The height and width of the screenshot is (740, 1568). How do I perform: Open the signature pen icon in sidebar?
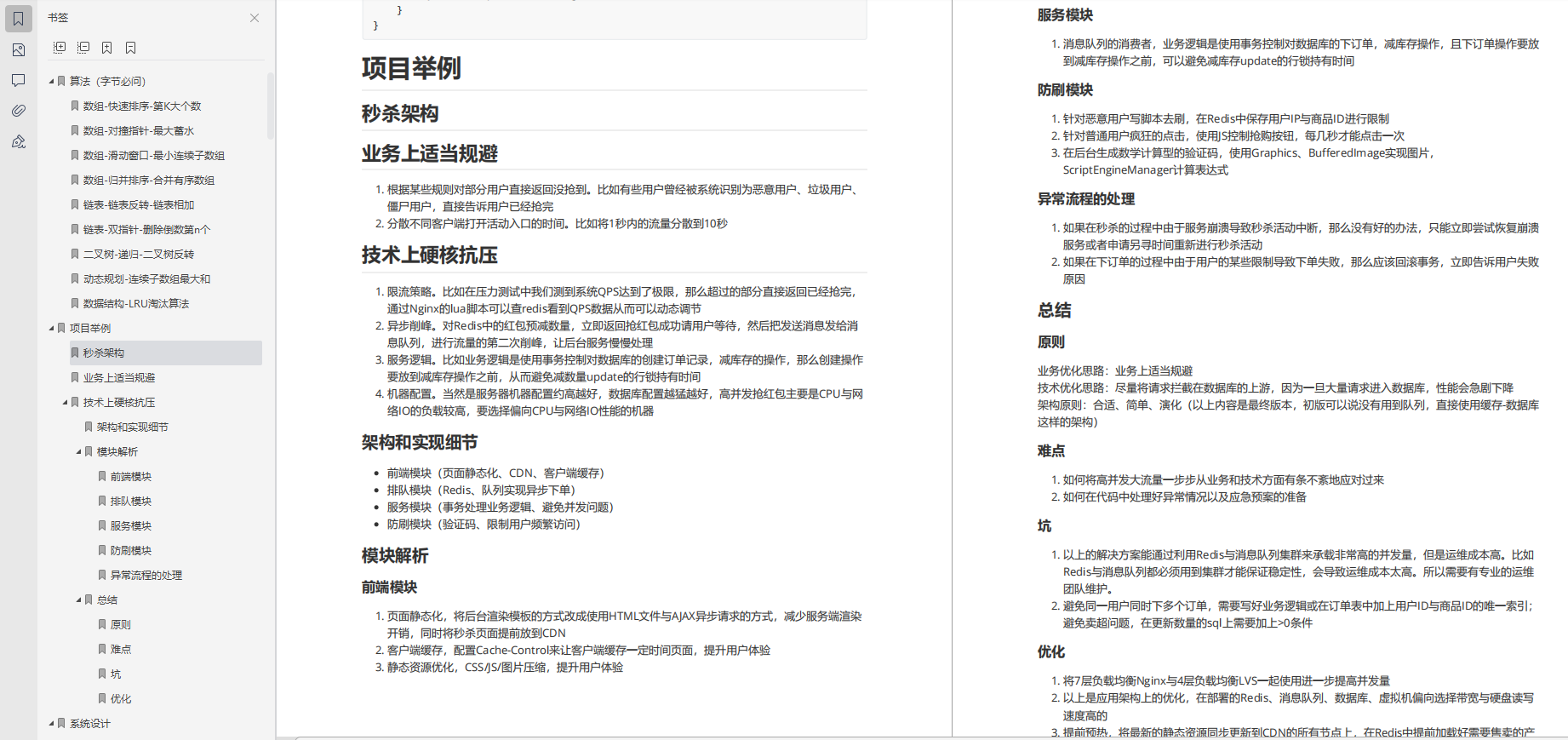pos(18,141)
